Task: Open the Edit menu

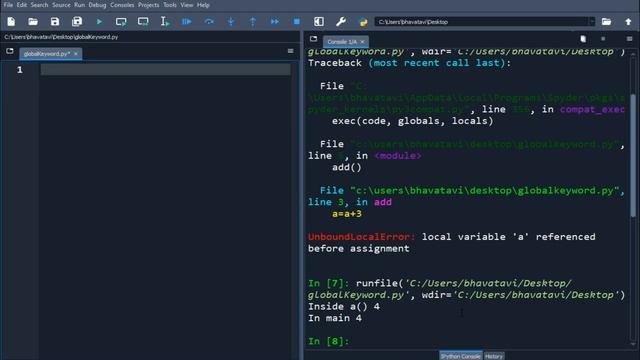Action: pyautogui.click(x=22, y=5)
